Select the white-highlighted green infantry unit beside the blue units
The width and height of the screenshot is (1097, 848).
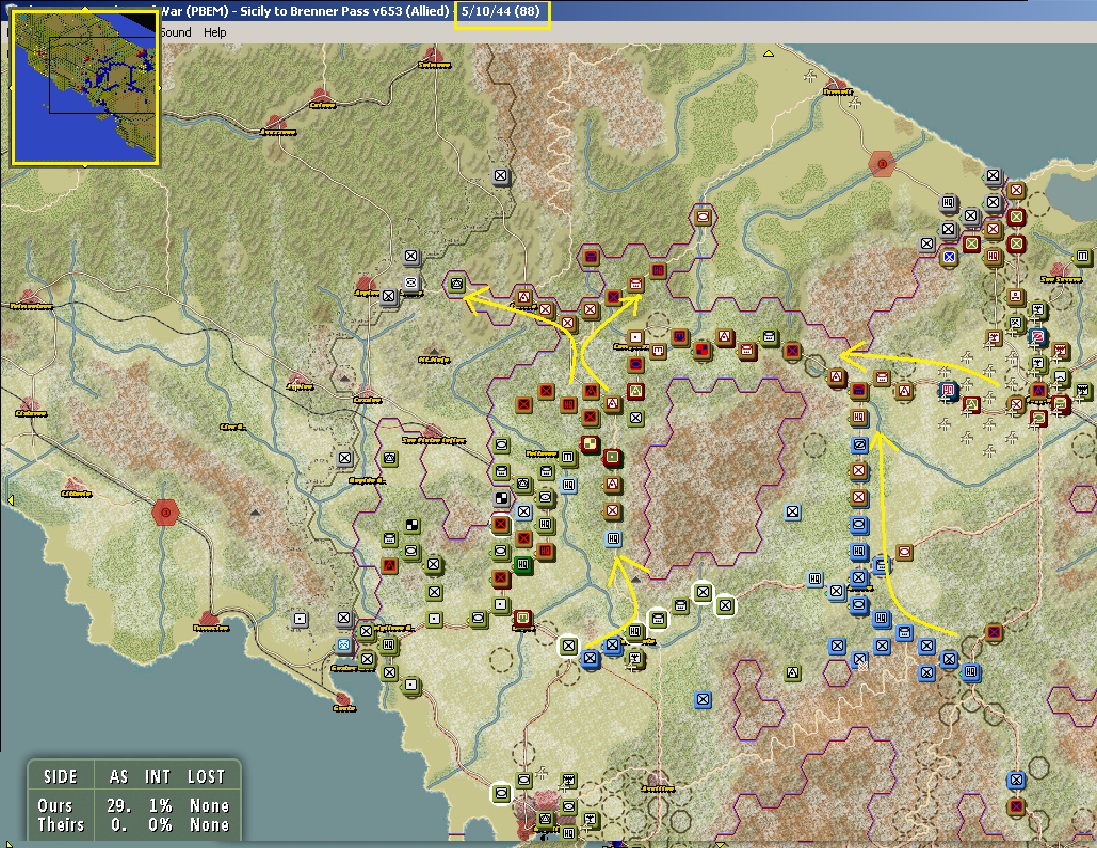[568, 645]
